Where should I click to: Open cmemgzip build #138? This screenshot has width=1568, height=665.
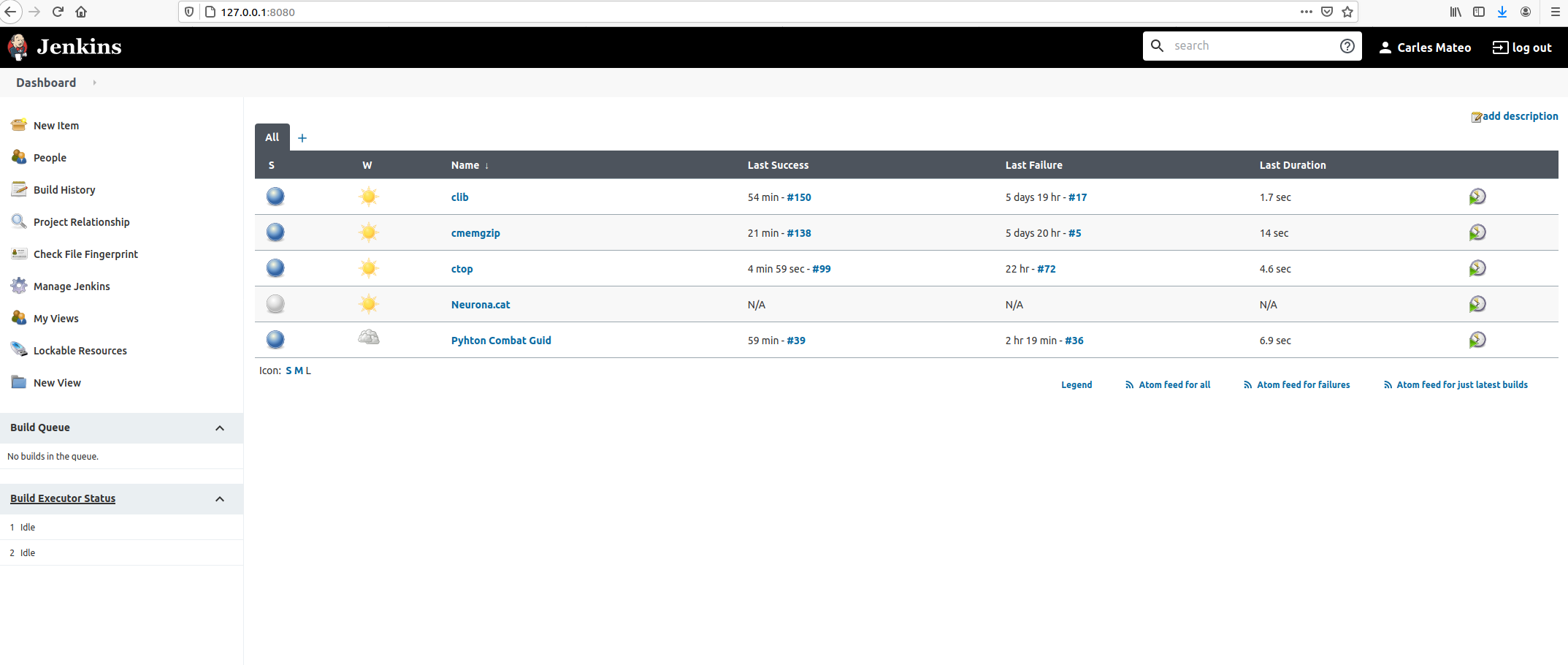[799, 233]
